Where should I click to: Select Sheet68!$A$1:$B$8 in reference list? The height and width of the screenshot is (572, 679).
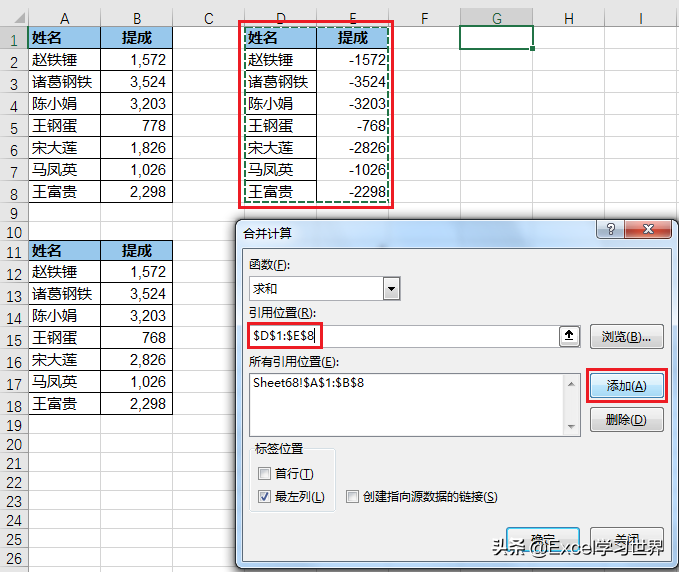point(308,383)
